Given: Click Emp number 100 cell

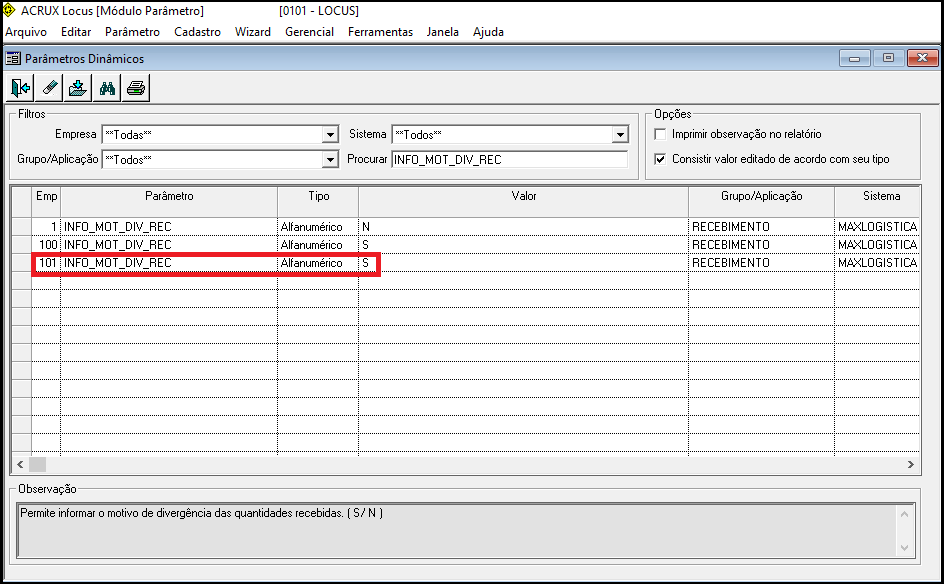Looking at the screenshot, I should click(x=46, y=245).
